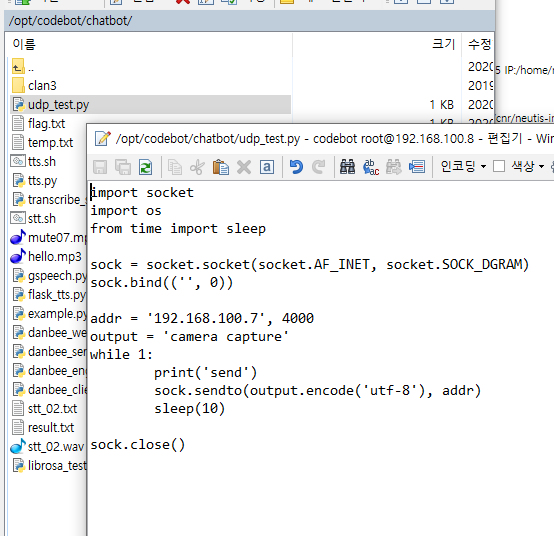Click the Go to Line icon
This screenshot has height=536, width=554.
417,167
